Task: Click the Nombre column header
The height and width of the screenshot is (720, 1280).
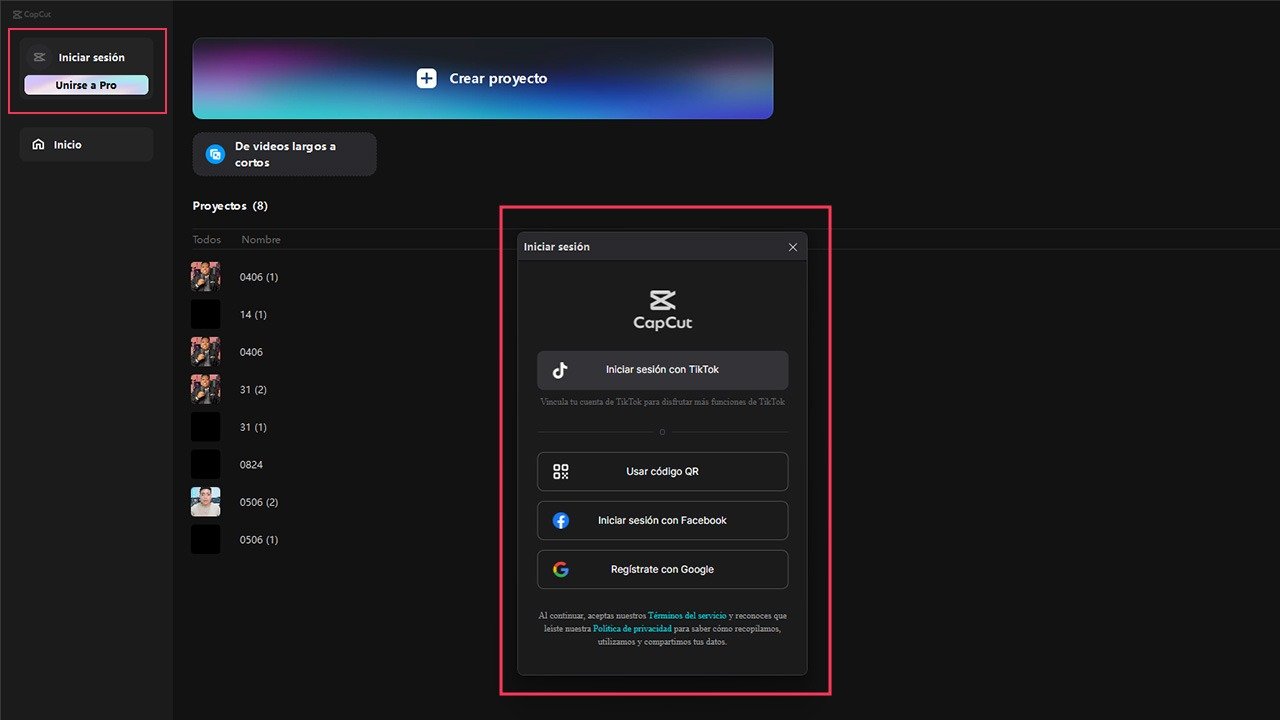Action: point(260,239)
